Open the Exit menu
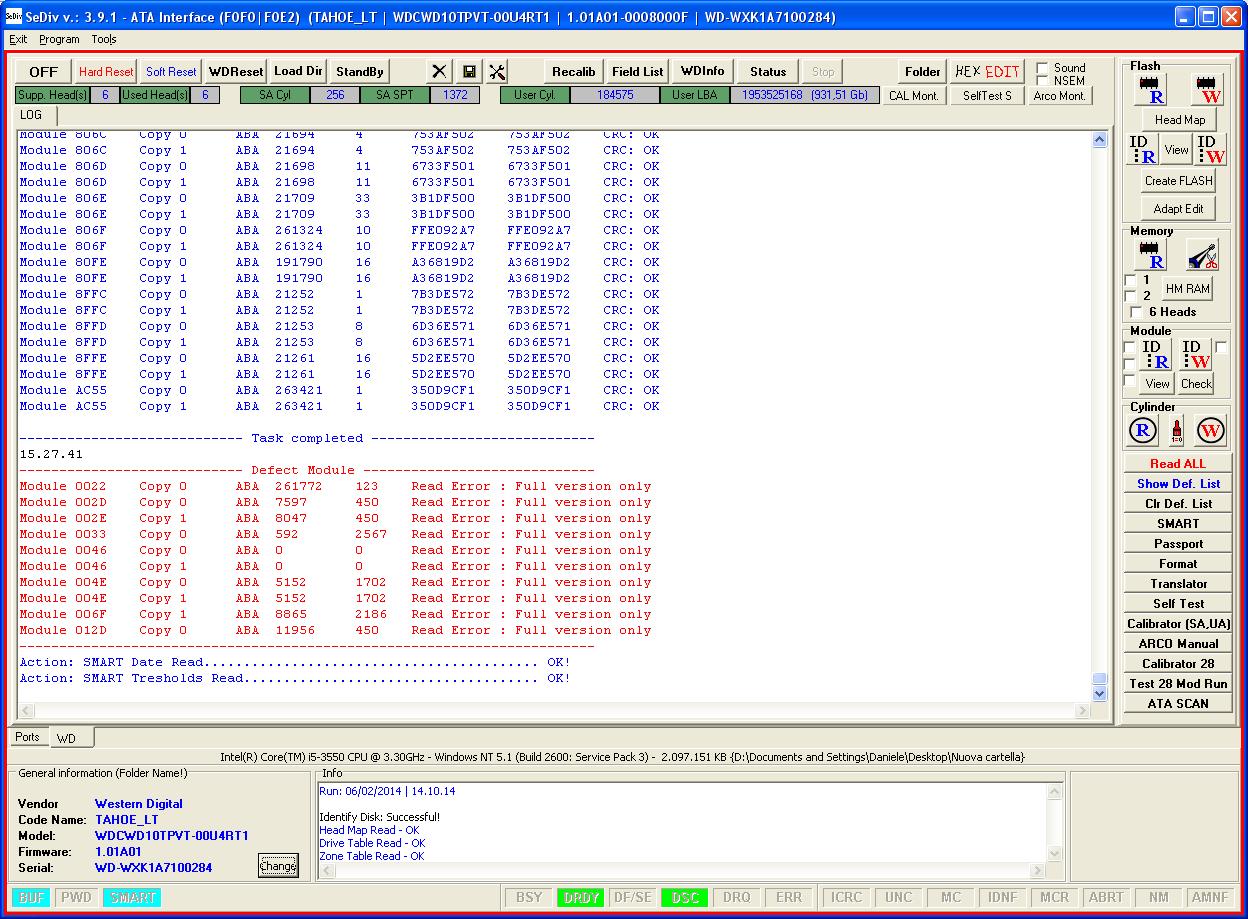 pos(18,39)
